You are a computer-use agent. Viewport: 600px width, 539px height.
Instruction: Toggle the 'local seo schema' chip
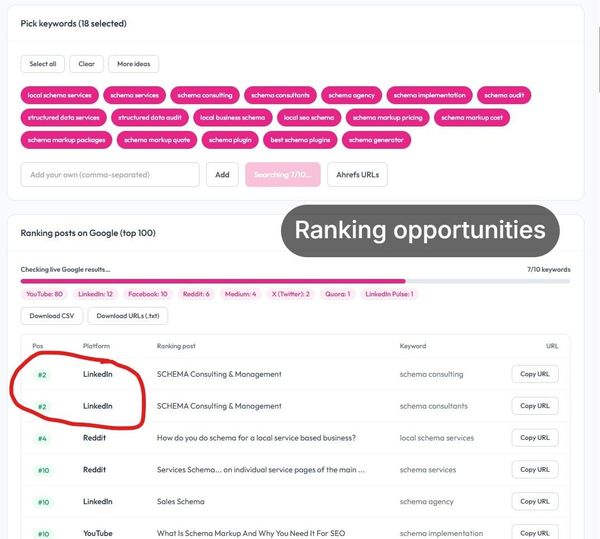pos(309,117)
